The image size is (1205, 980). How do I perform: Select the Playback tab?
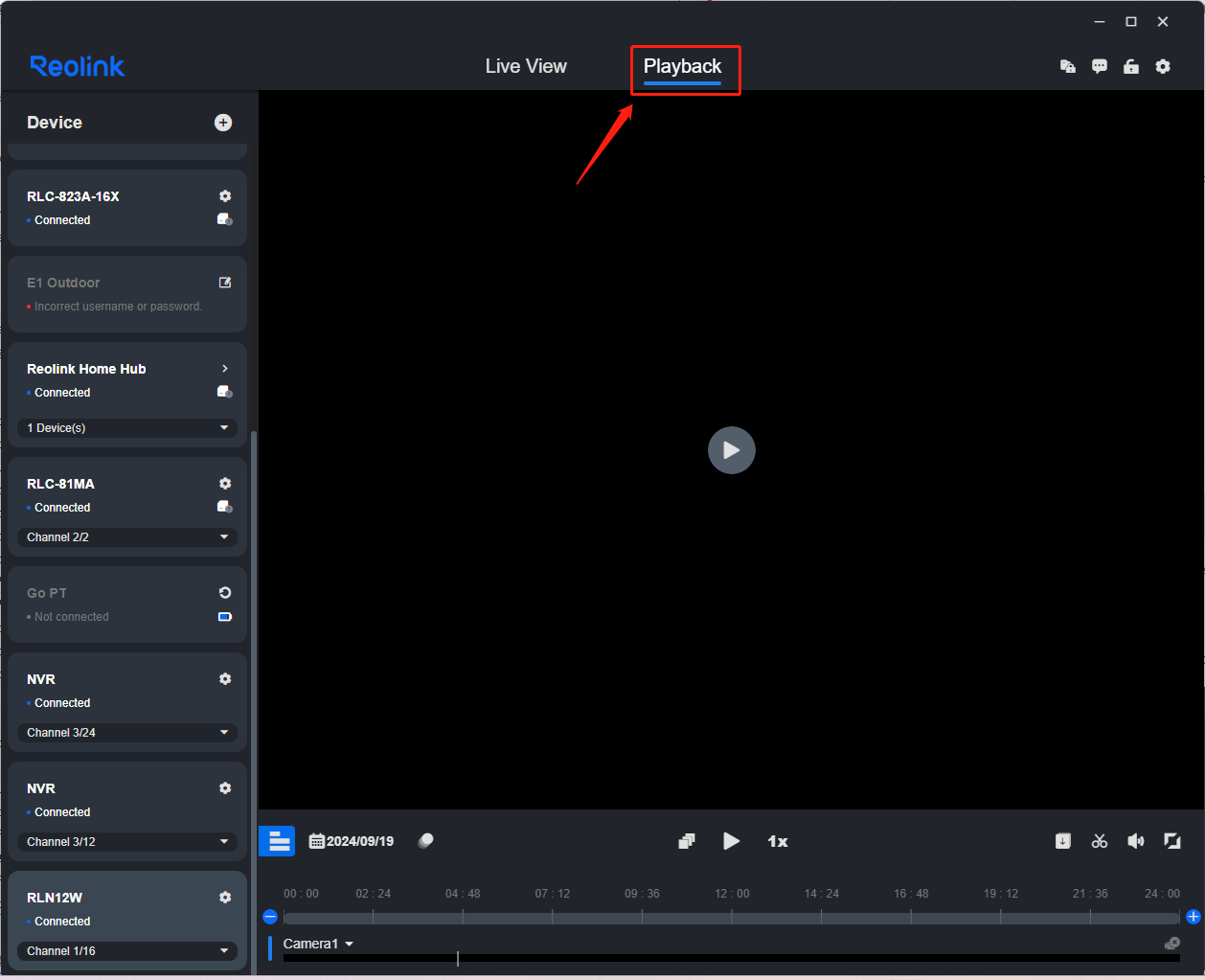682,66
